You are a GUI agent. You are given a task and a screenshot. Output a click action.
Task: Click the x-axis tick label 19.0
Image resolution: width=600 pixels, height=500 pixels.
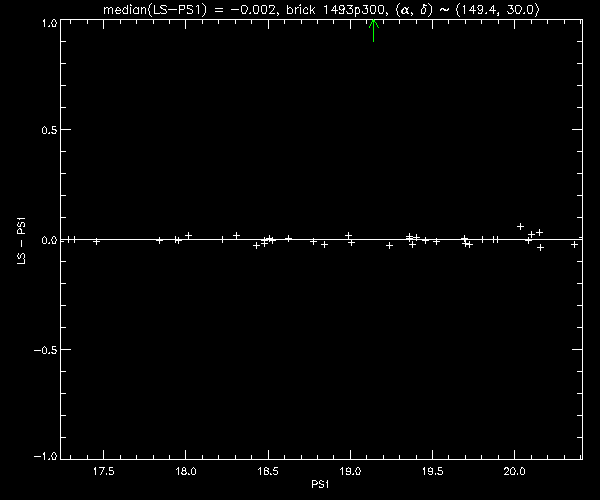pos(350,471)
